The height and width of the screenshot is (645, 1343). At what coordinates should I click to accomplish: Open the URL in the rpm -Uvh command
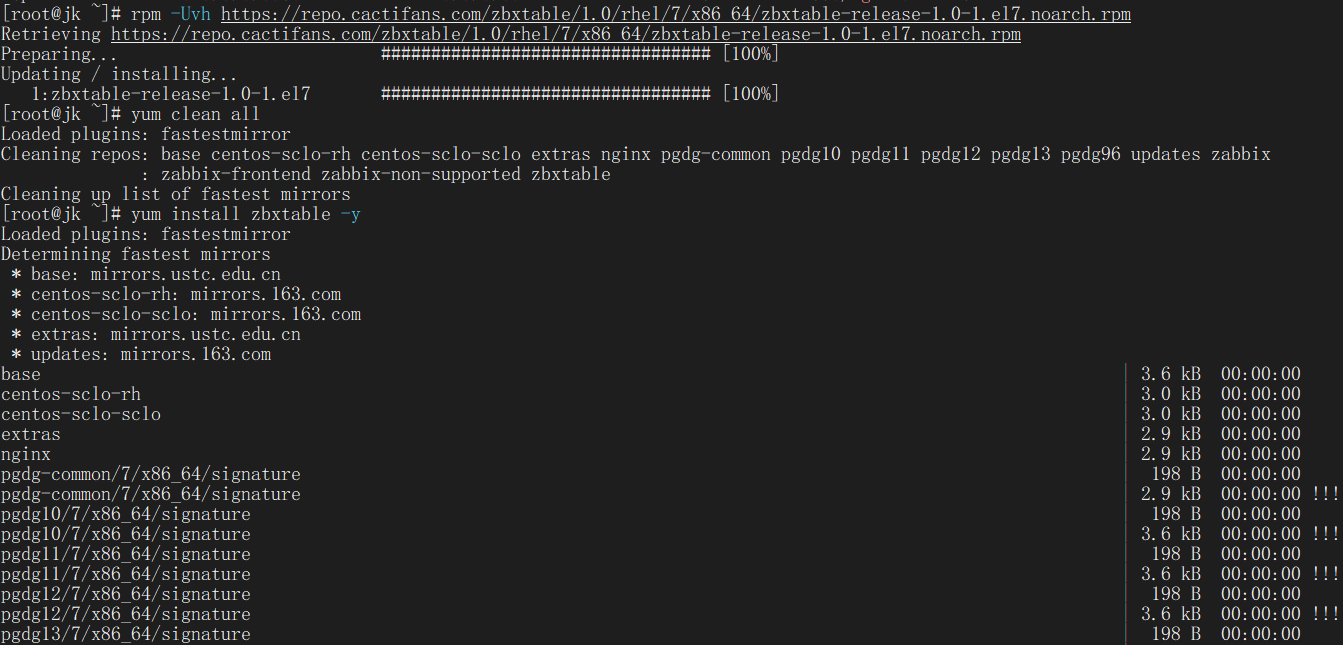[x=675, y=14]
